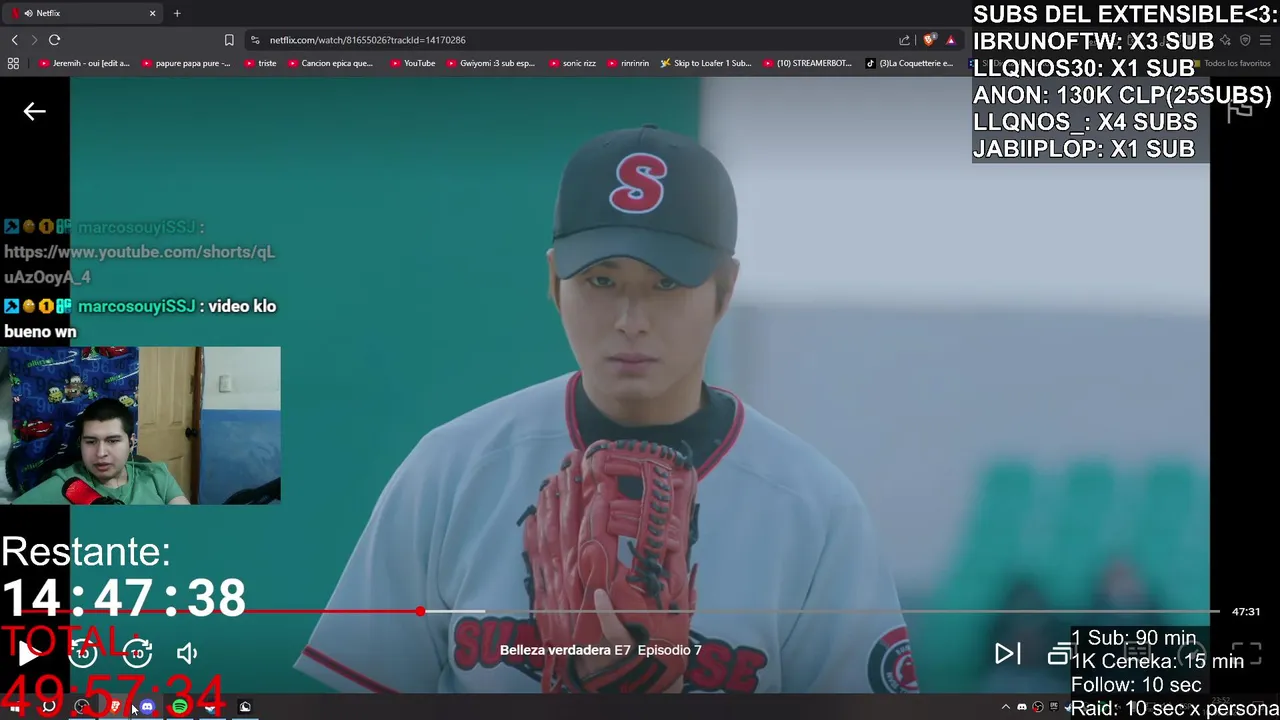Open the 'papure papa pure' bookmark
Image resolution: width=1280 pixels, height=720 pixels.
coord(186,63)
